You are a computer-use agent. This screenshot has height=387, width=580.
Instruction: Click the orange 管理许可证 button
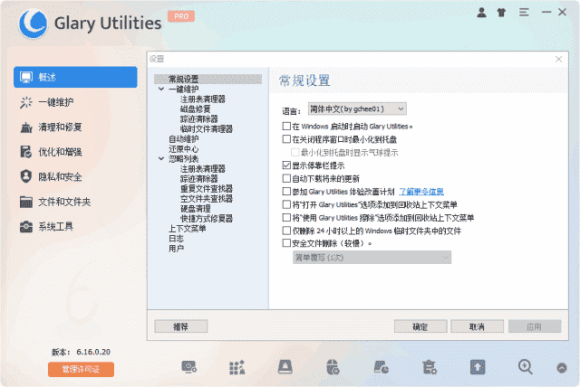(x=81, y=369)
